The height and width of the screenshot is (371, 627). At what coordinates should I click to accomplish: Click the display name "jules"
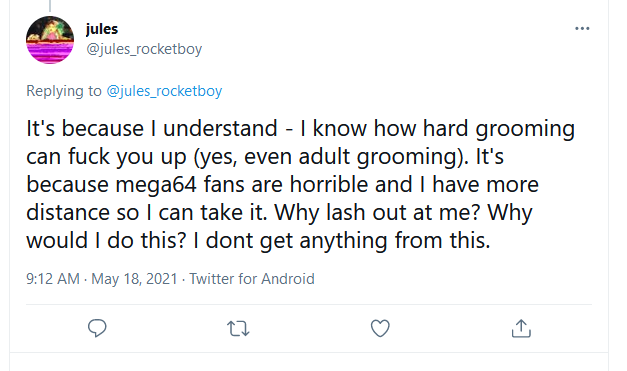pyautogui.click(x=102, y=29)
